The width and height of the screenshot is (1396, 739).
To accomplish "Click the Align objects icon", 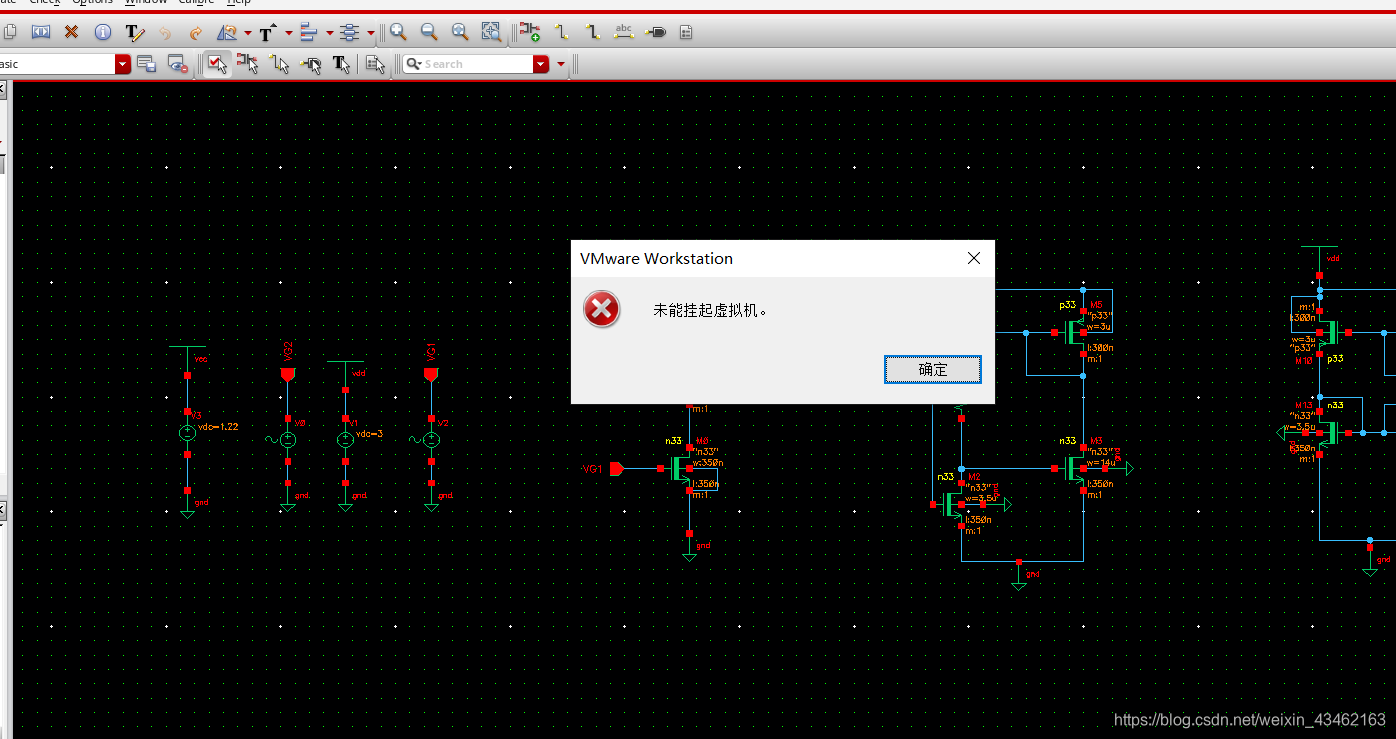I will [x=308, y=33].
